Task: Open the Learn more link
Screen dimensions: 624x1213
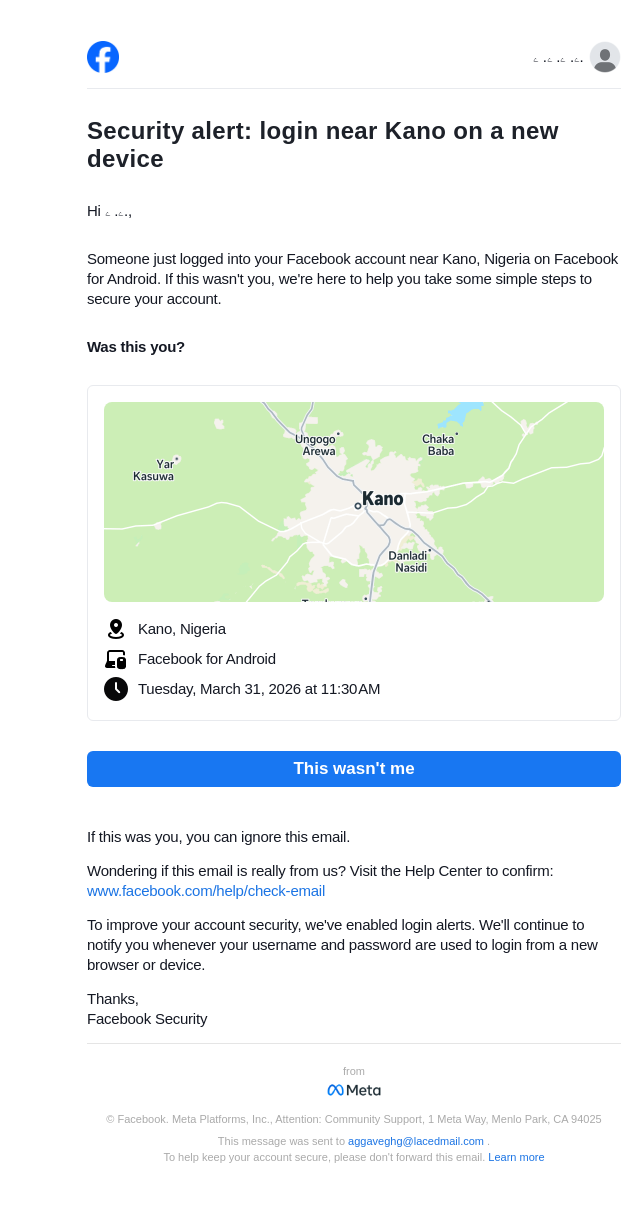Action: tap(516, 1157)
